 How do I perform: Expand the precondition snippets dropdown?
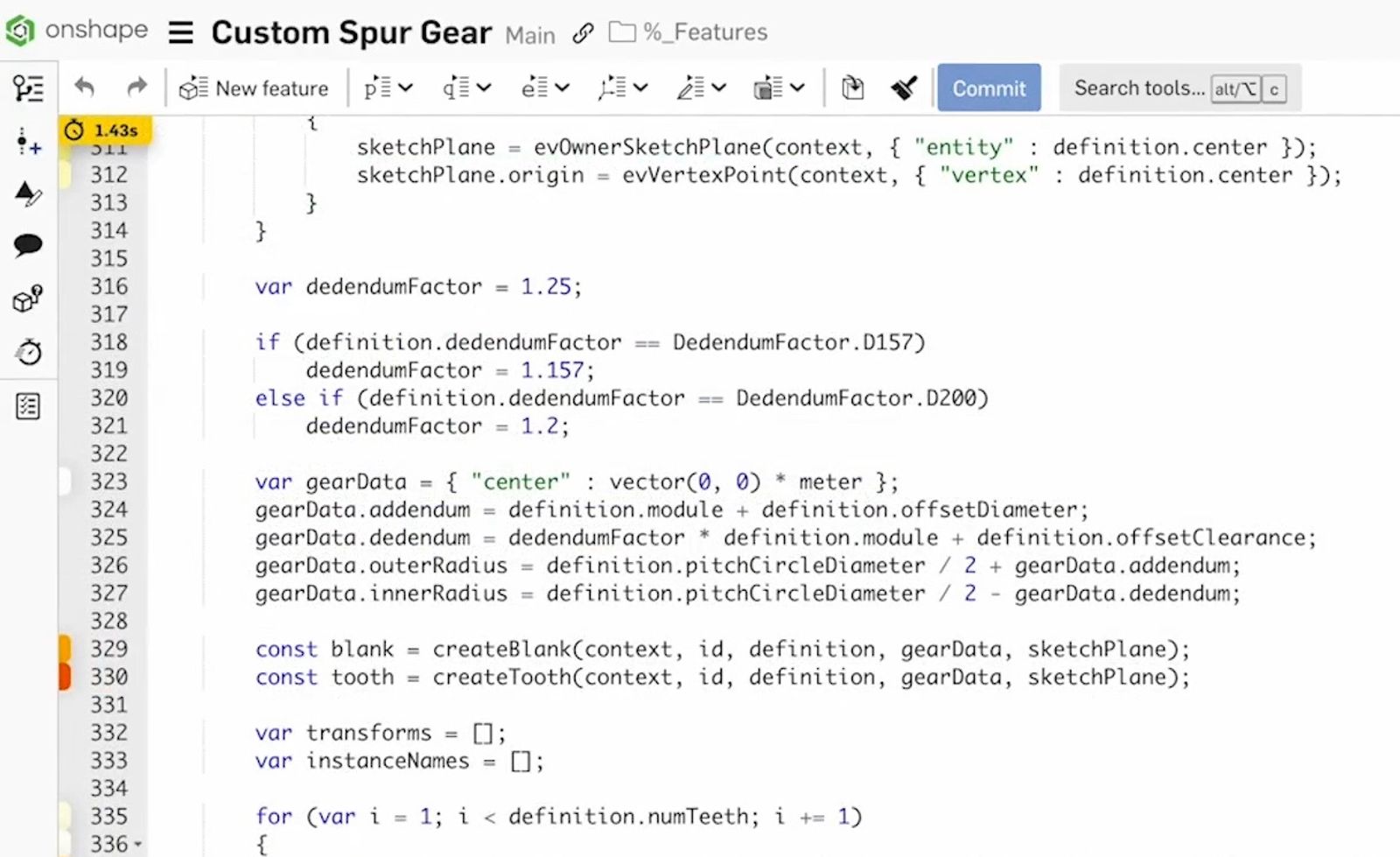pyautogui.click(x=388, y=88)
